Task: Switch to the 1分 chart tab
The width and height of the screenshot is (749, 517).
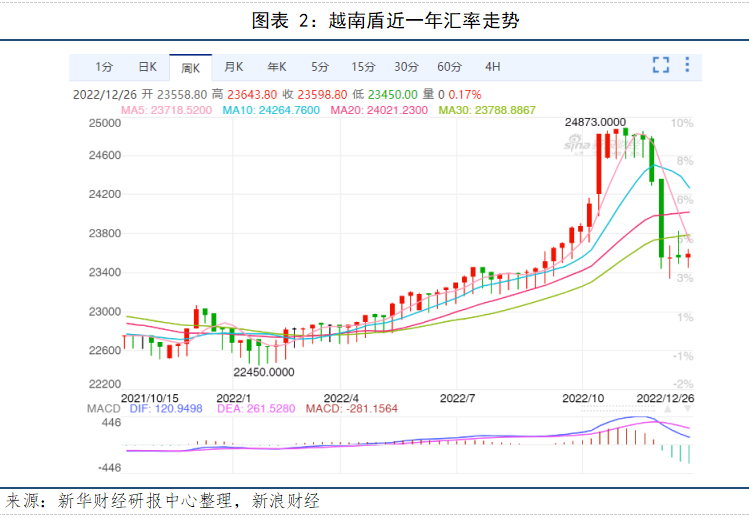Action: tap(104, 67)
